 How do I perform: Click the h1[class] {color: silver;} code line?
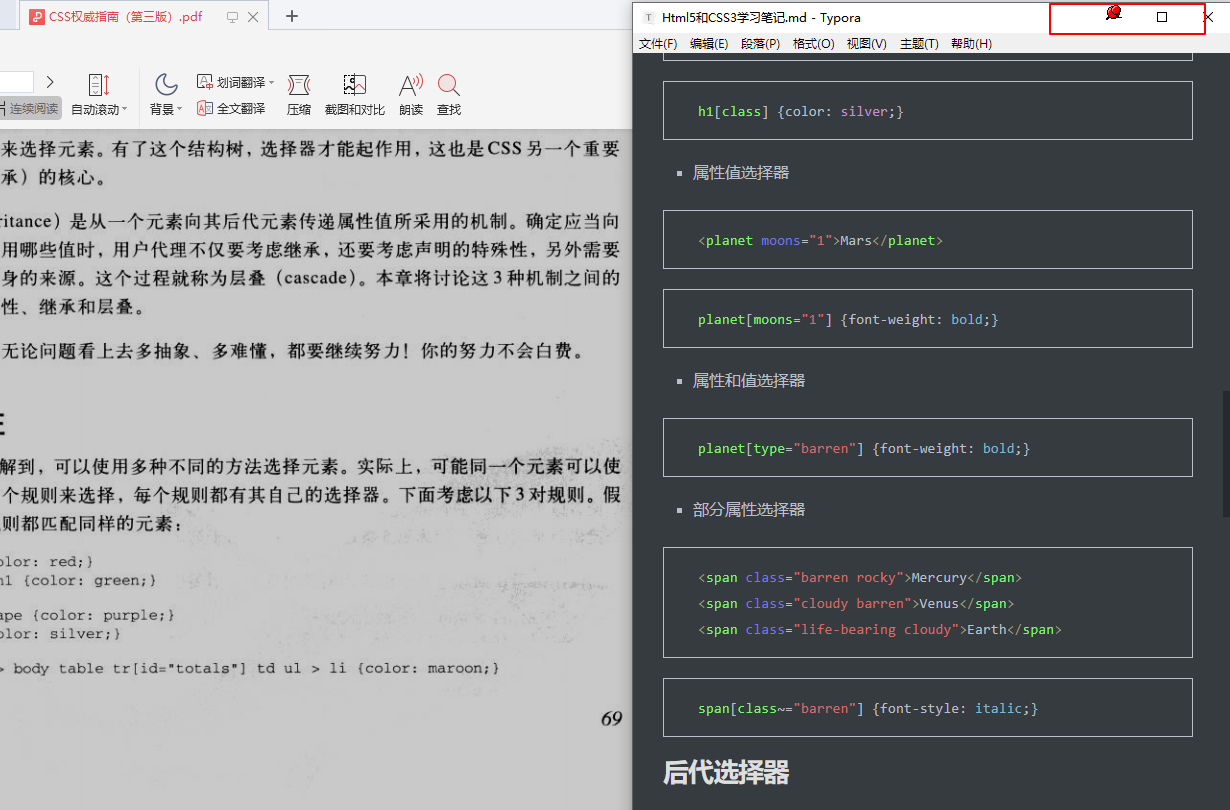801,111
